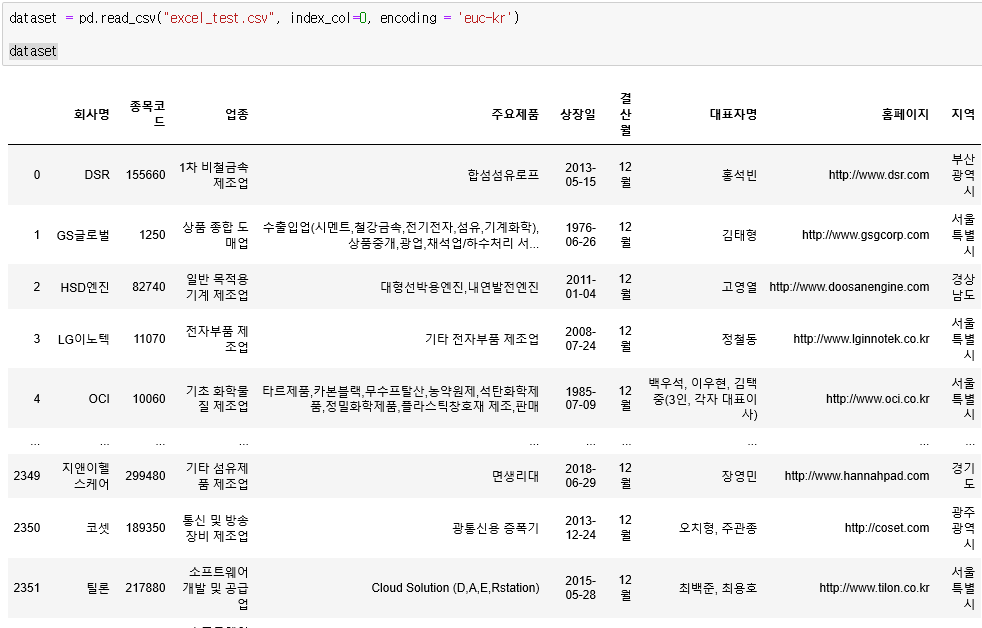Click the http://www.lginnotek.co.kr homepage cell

point(861,339)
